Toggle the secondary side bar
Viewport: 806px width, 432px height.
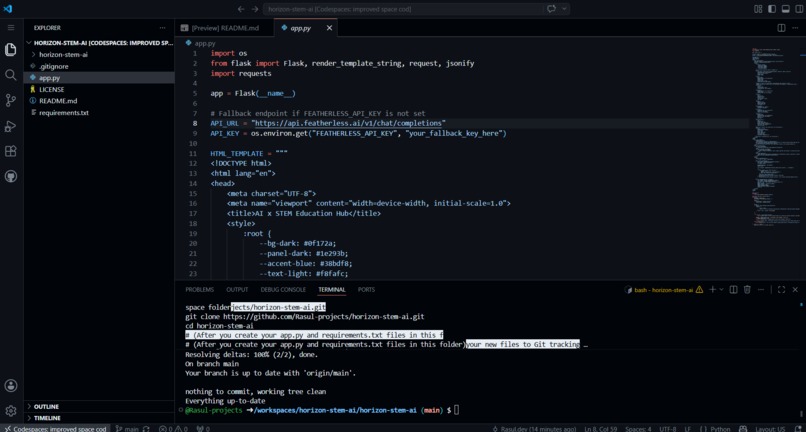coord(799,9)
